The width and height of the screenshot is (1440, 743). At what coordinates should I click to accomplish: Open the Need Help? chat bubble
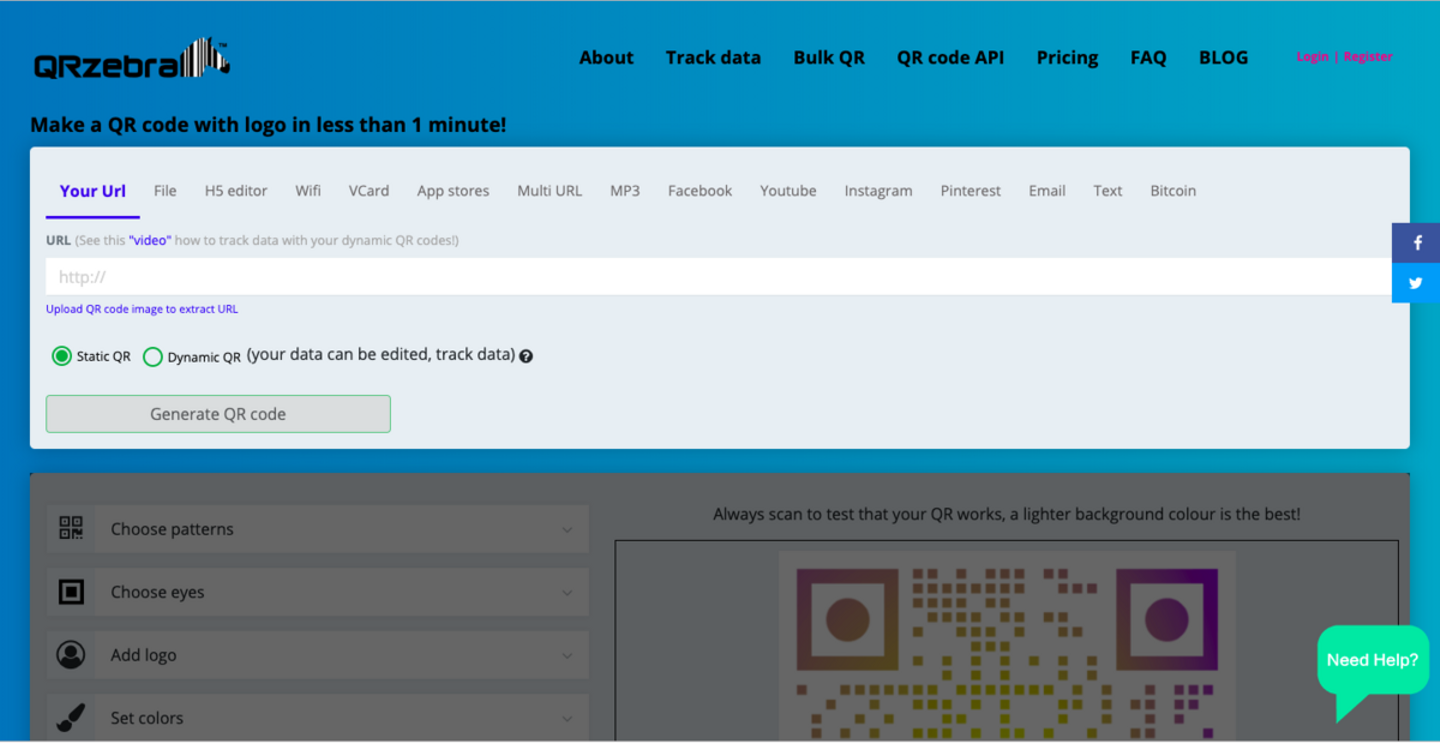(1373, 671)
